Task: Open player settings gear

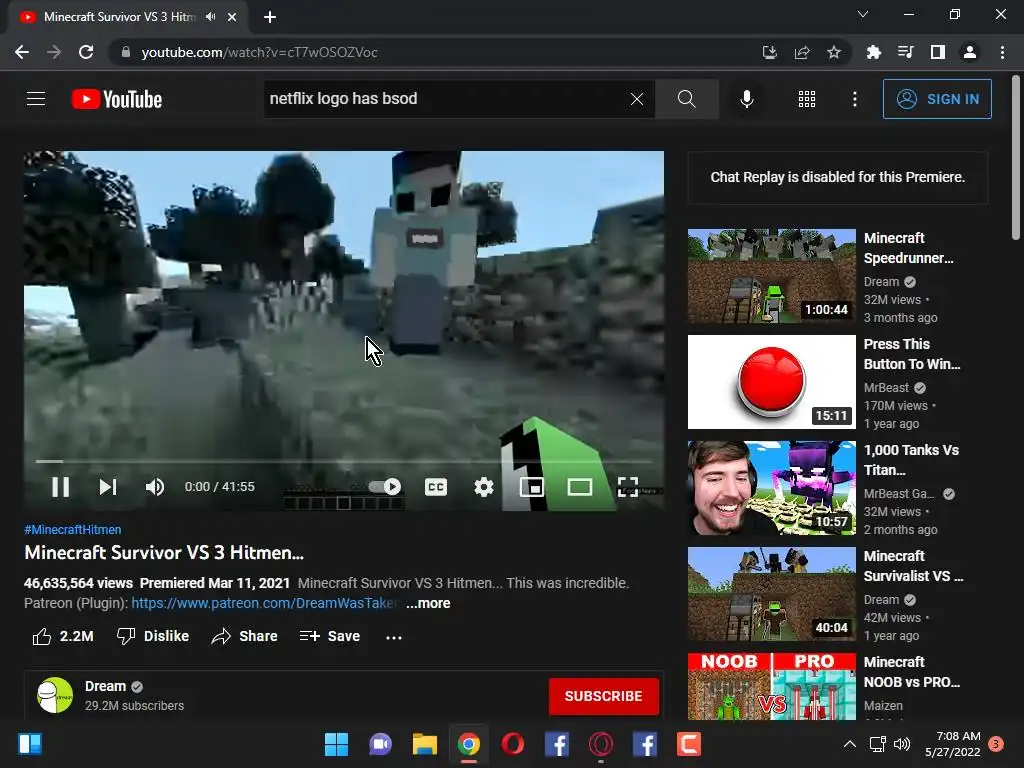Action: (483, 487)
